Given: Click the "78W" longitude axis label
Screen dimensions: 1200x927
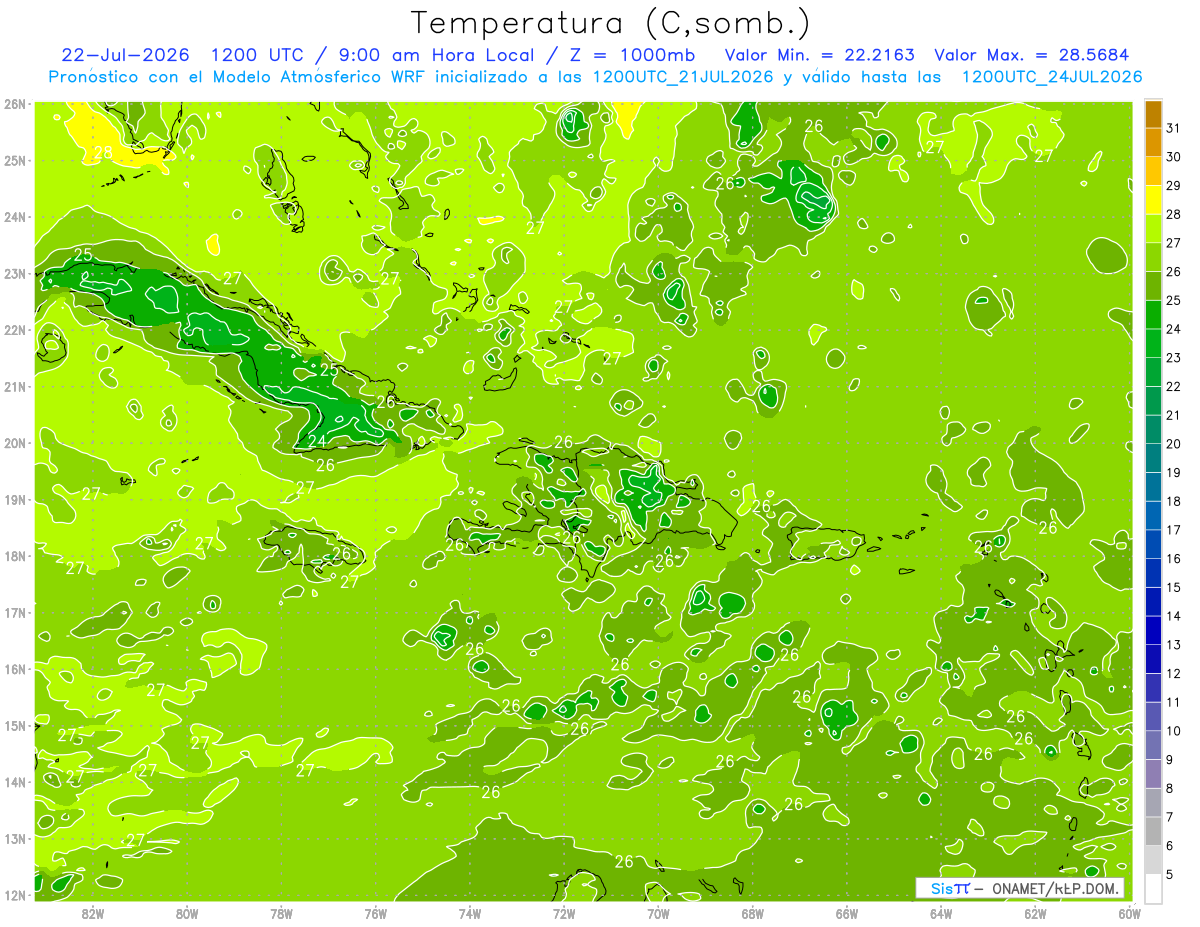Looking at the screenshot, I should (x=281, y=913).
